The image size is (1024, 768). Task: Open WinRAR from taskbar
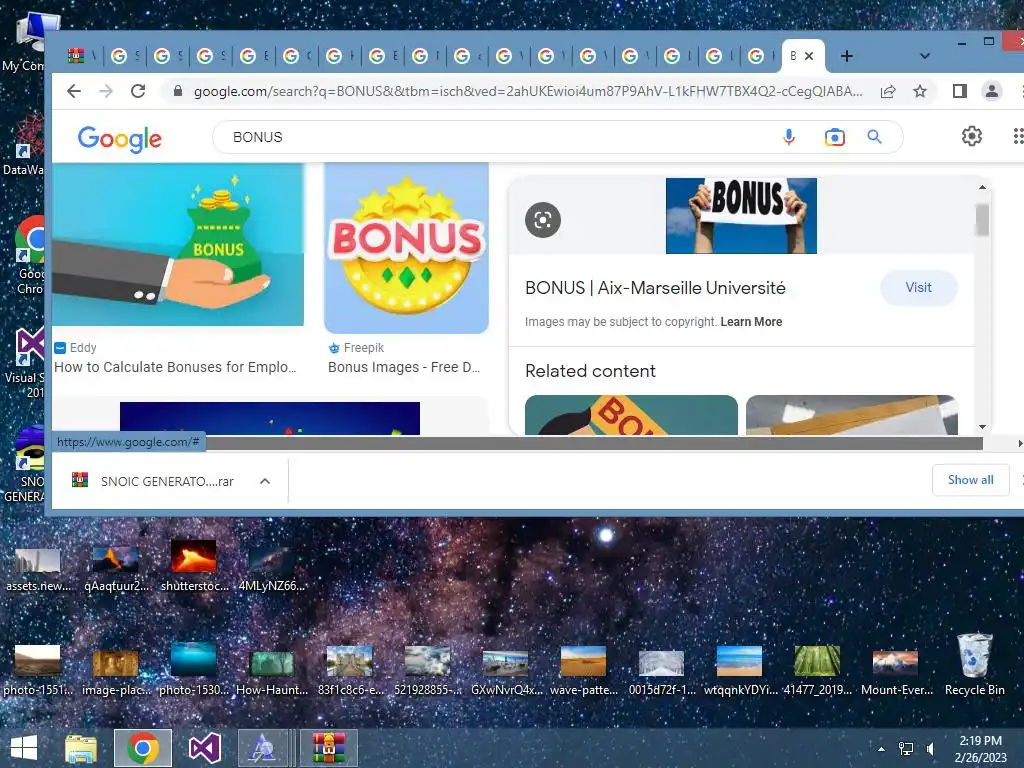pos(328,748)
